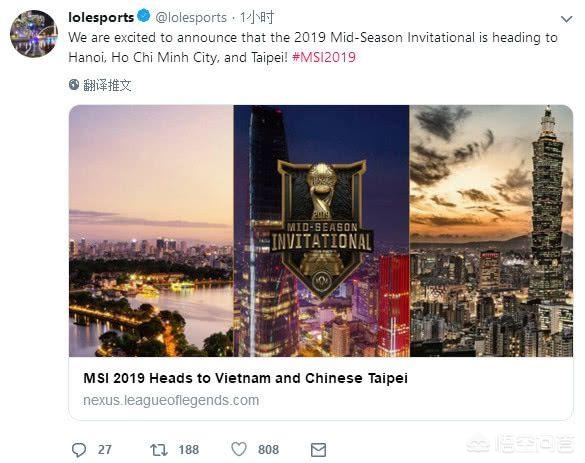
Task: Open the lolesports profile avatar
Action: tap(34, 34)
